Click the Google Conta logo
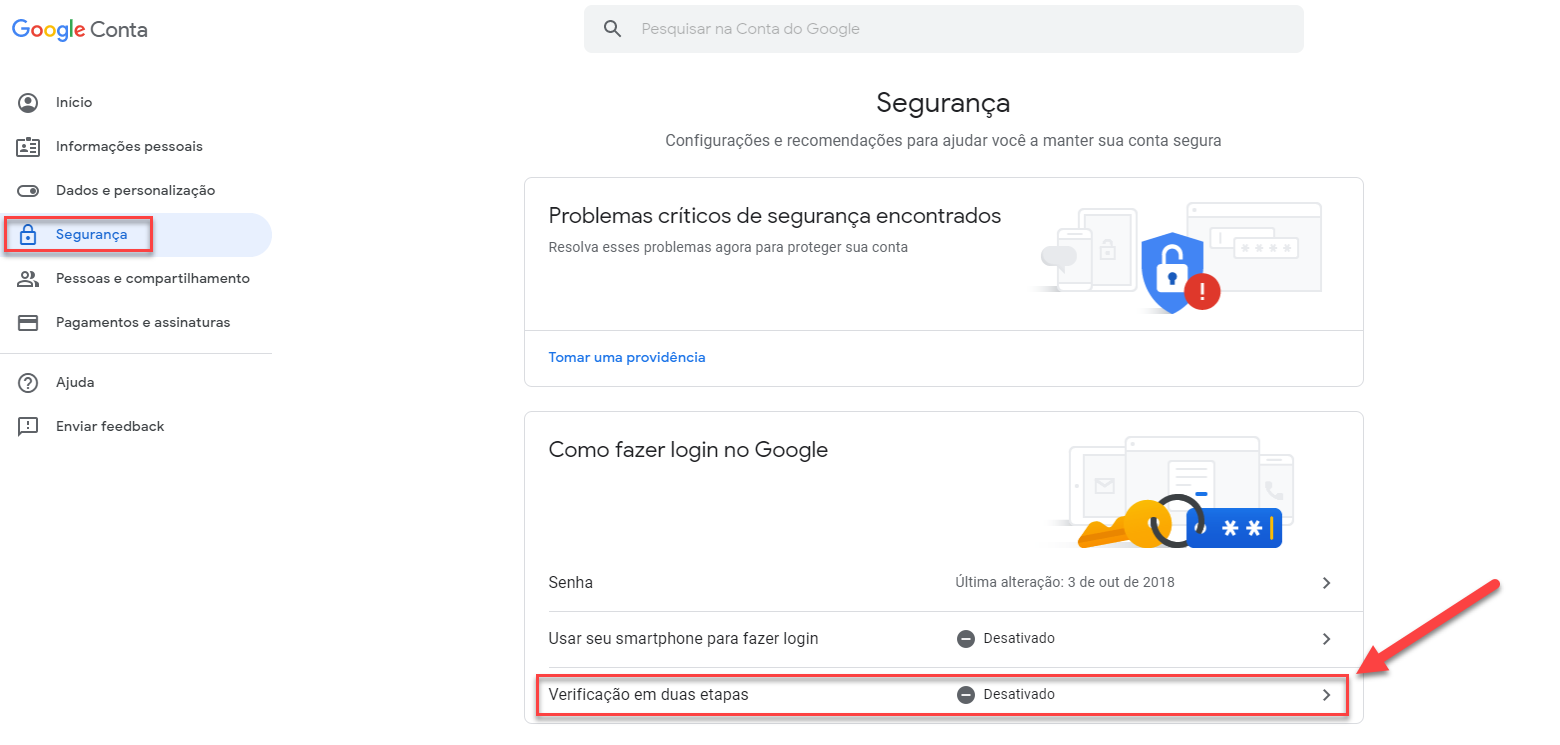 (80, 30)
